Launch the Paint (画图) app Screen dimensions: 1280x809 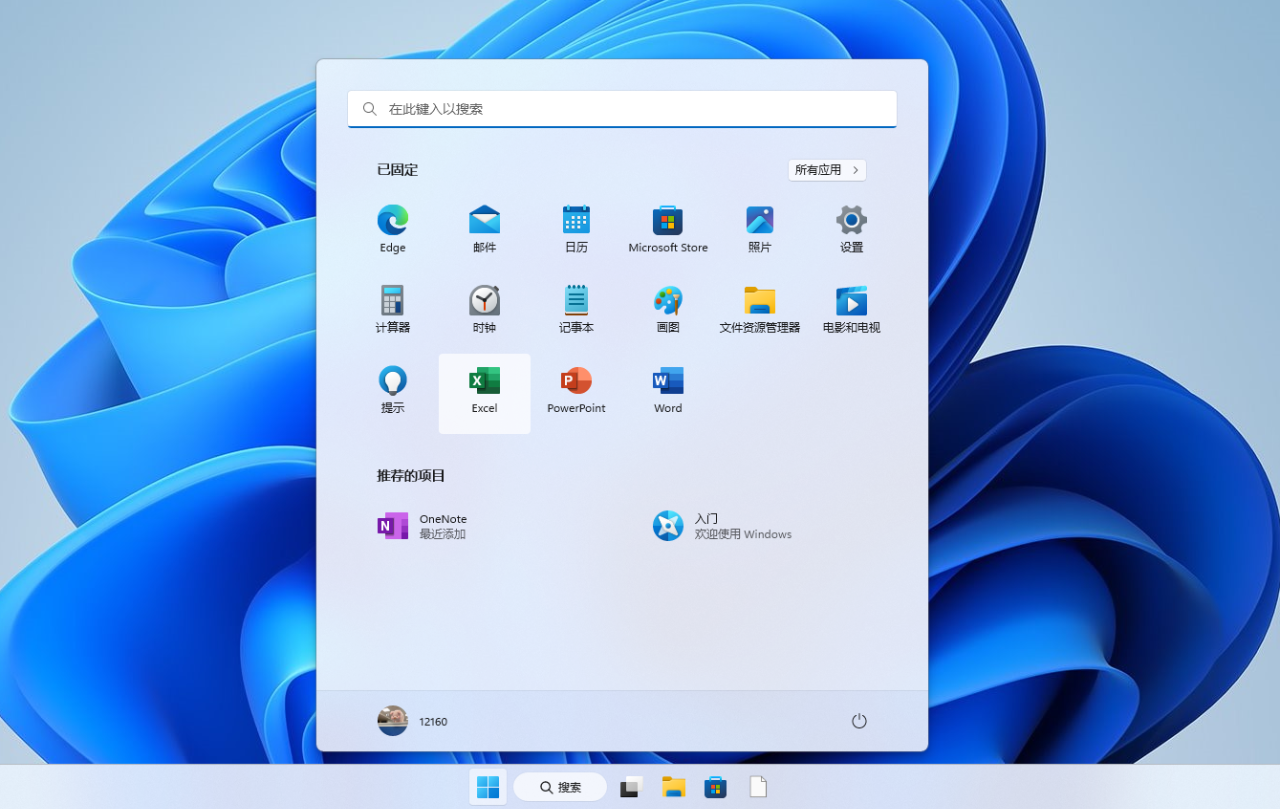[x=668, y=310]
